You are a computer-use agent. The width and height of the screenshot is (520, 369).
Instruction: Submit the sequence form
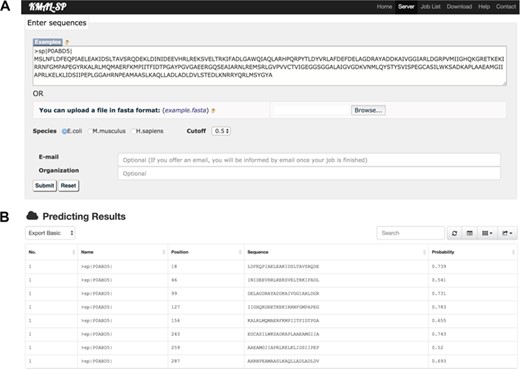[x=45, y=186]
